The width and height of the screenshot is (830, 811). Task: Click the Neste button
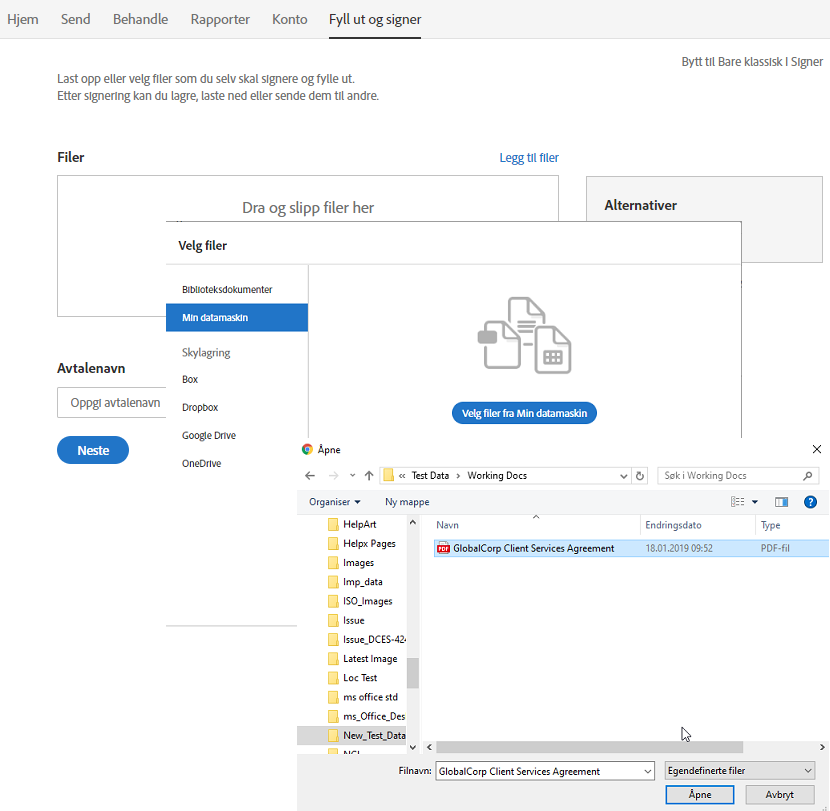(93, 450)
